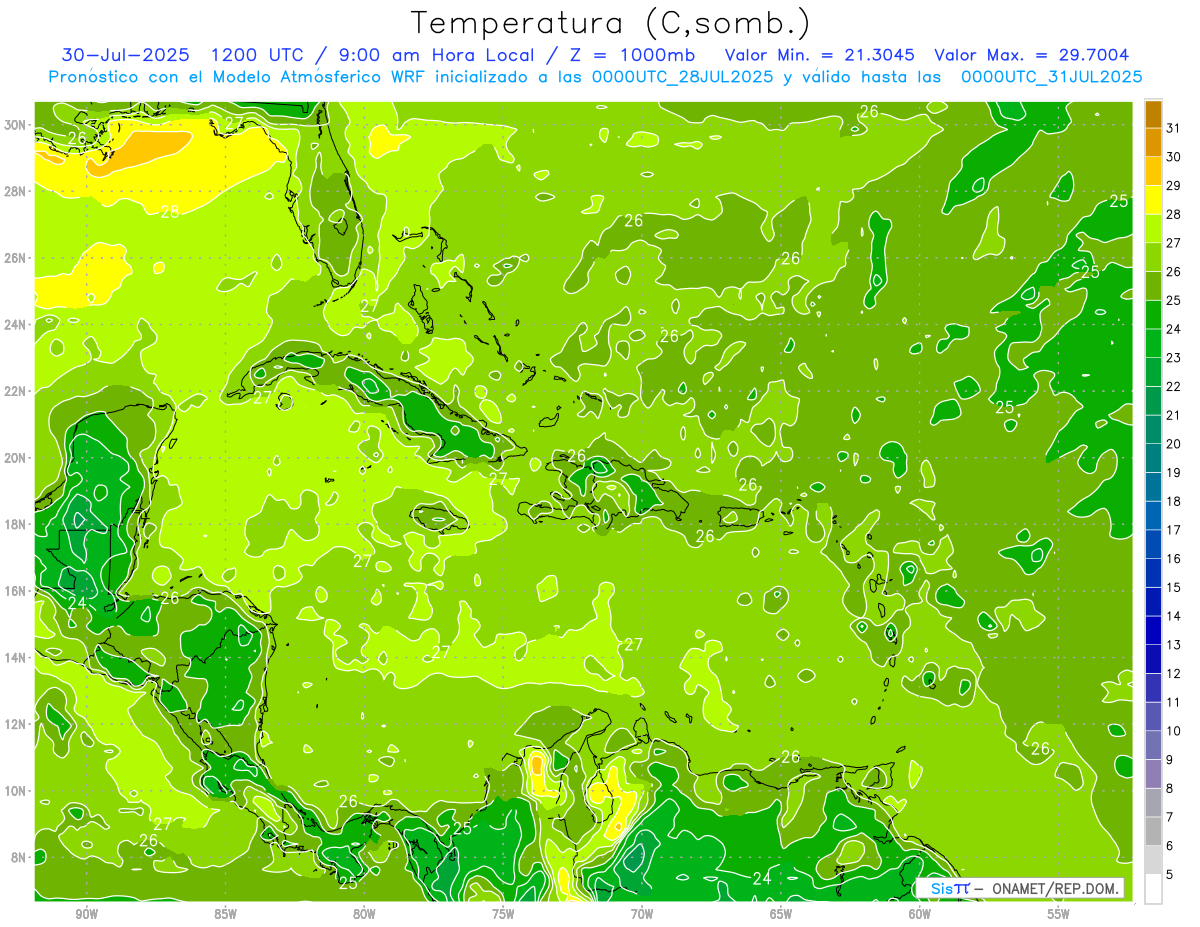1200x927 pixels.
Task: Click the legend color band between 30 and 31
Action: point(1153,142)
